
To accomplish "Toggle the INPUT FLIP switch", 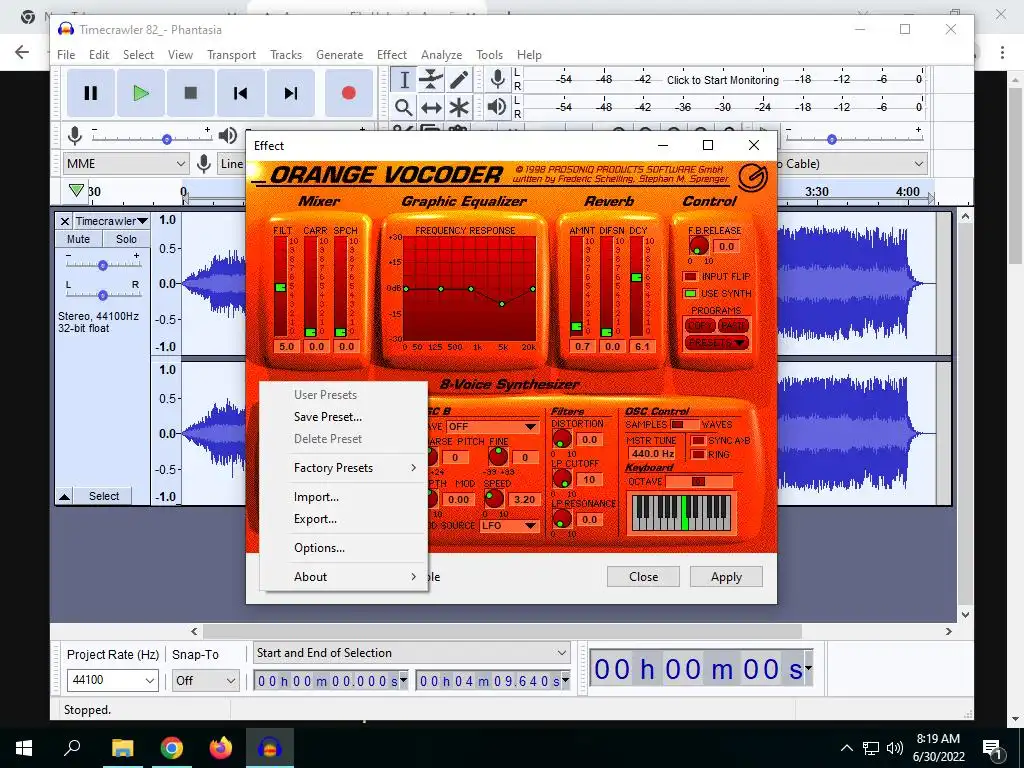I will pos(690,276).
